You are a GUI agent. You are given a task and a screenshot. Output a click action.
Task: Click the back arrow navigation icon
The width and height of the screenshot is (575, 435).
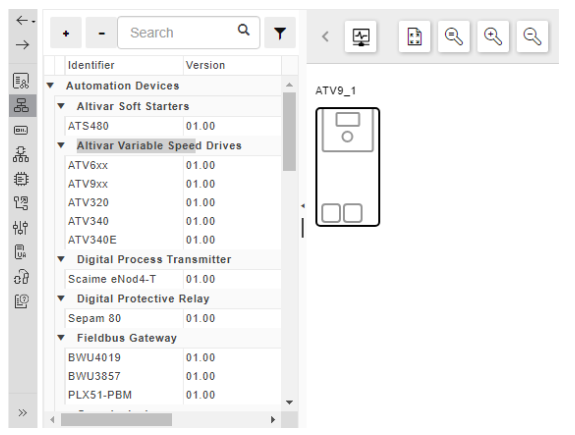click(23, 21)
